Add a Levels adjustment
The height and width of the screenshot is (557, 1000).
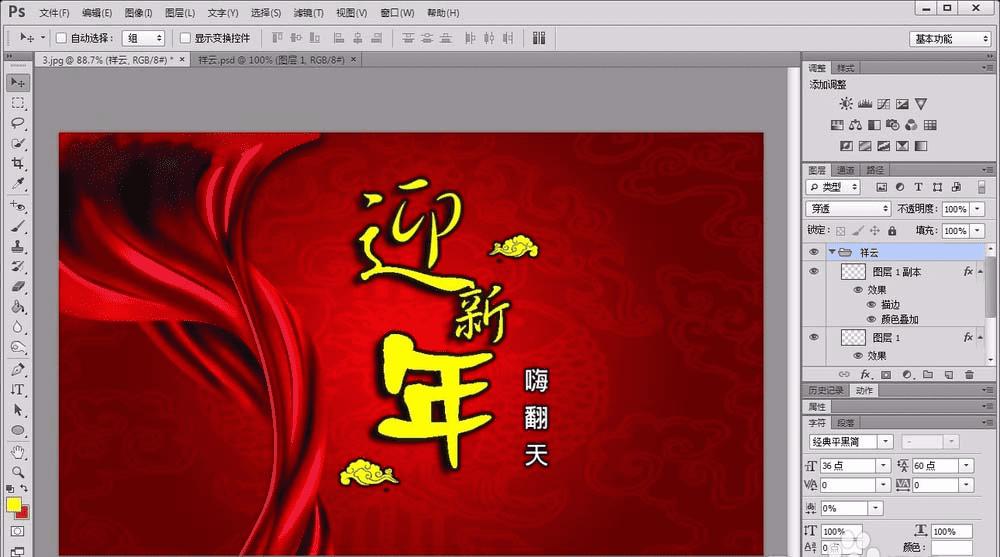[x=865, y=103]
